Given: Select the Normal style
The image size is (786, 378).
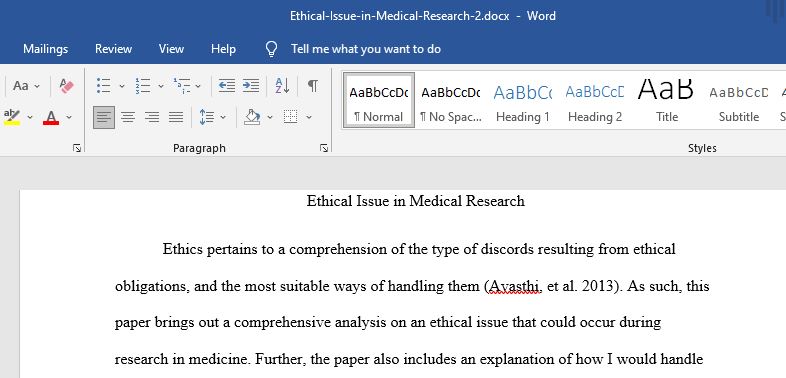Looking at the screenshot, I should (x=379, y=100).
